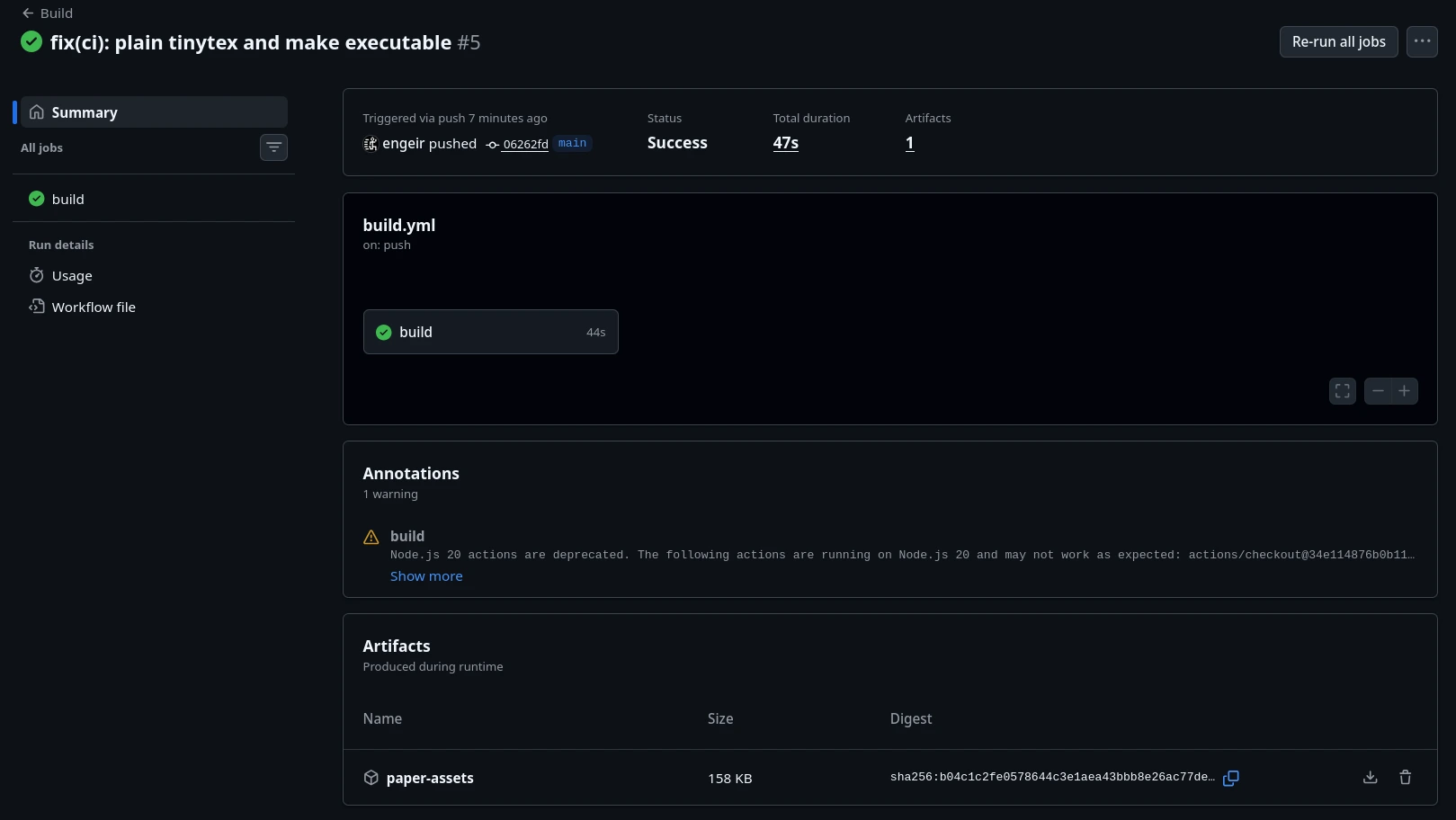Click the build job node in graph
The width and height of the screenshot is (1456, 820).
490,333
